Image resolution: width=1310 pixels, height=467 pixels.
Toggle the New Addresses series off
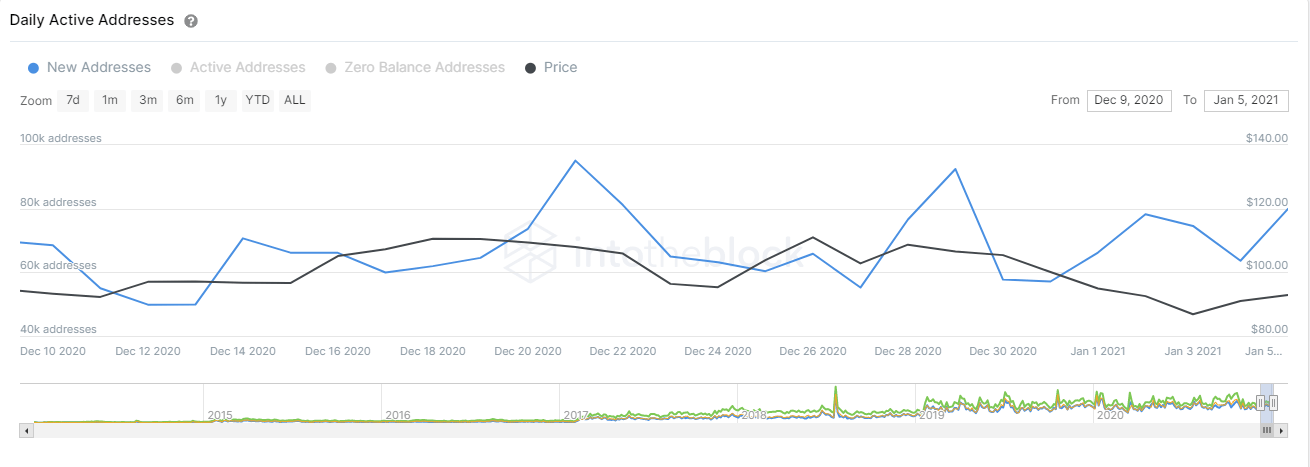coord(90,68)
